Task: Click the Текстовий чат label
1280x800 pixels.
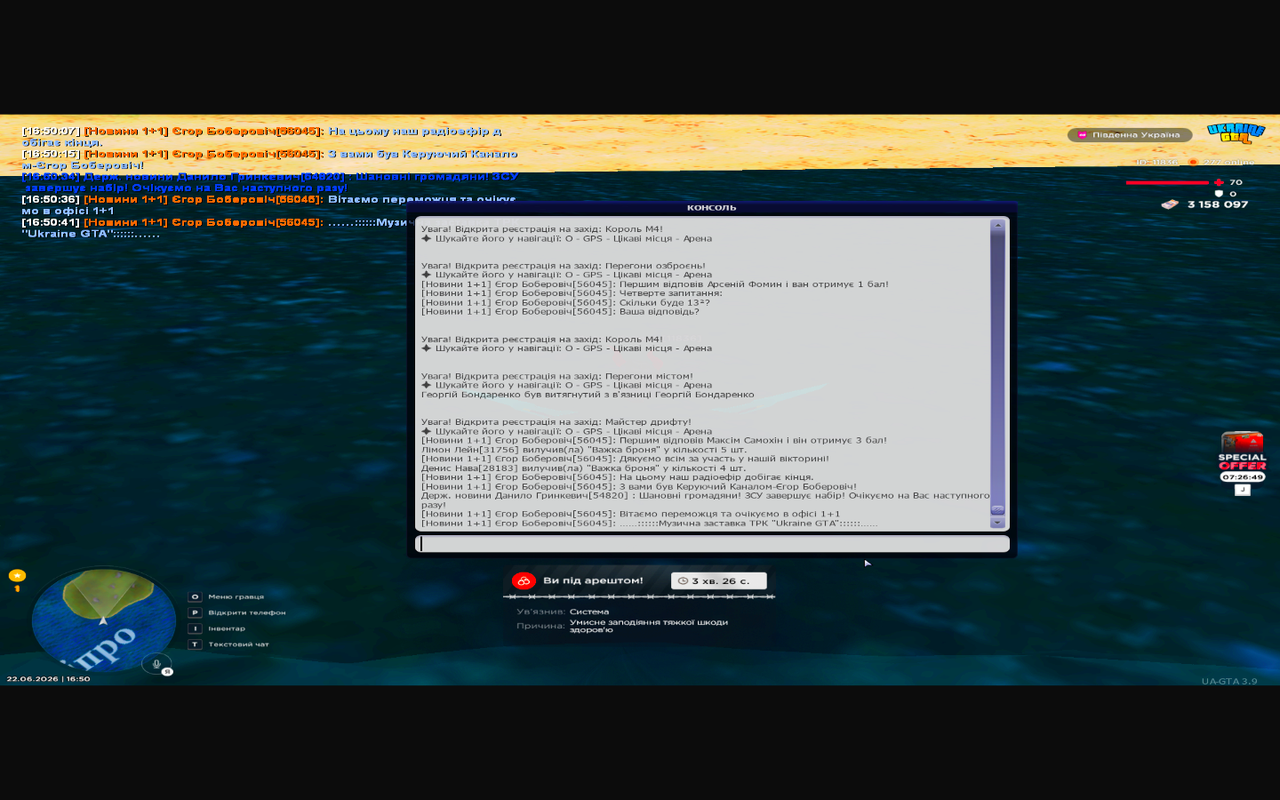Action: tap(238, 644)
